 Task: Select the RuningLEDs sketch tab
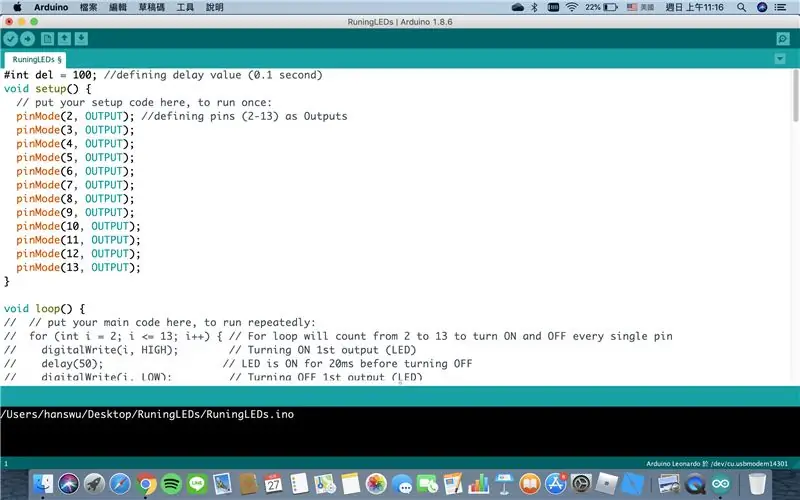point(35,59)
